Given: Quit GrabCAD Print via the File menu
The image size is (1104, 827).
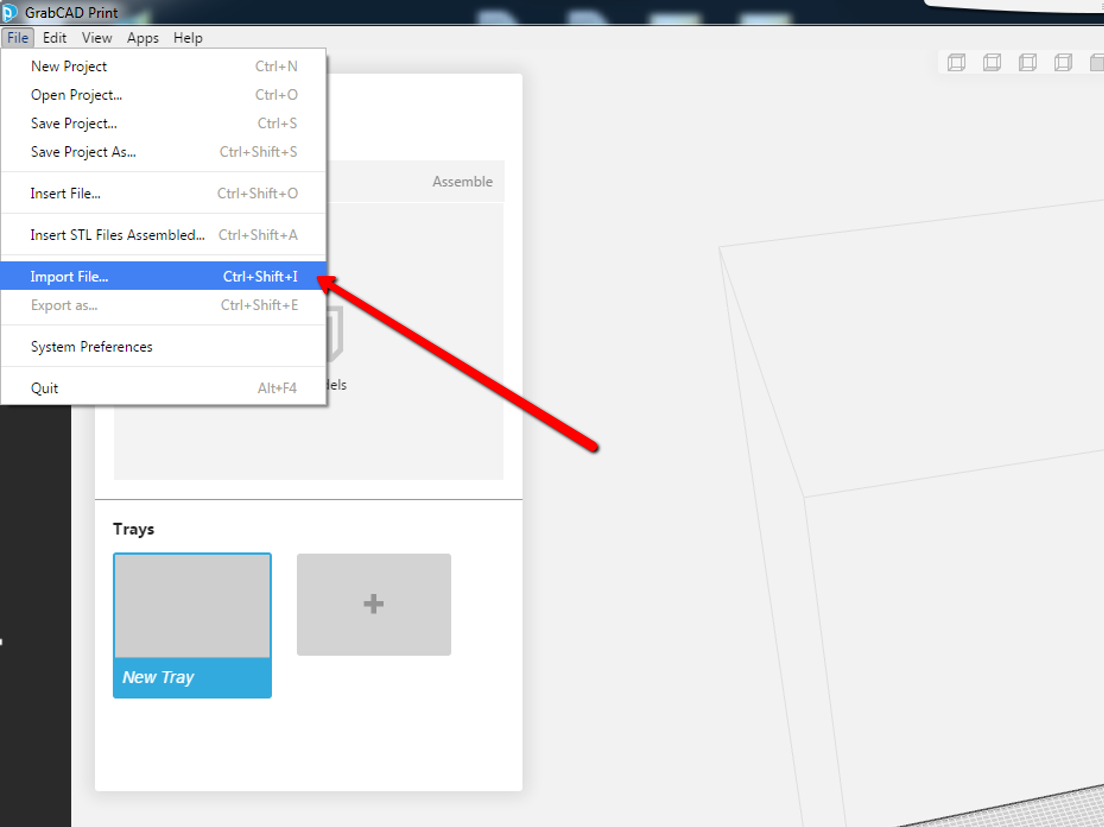Looking at the screenshot, I should coord(163,389).
